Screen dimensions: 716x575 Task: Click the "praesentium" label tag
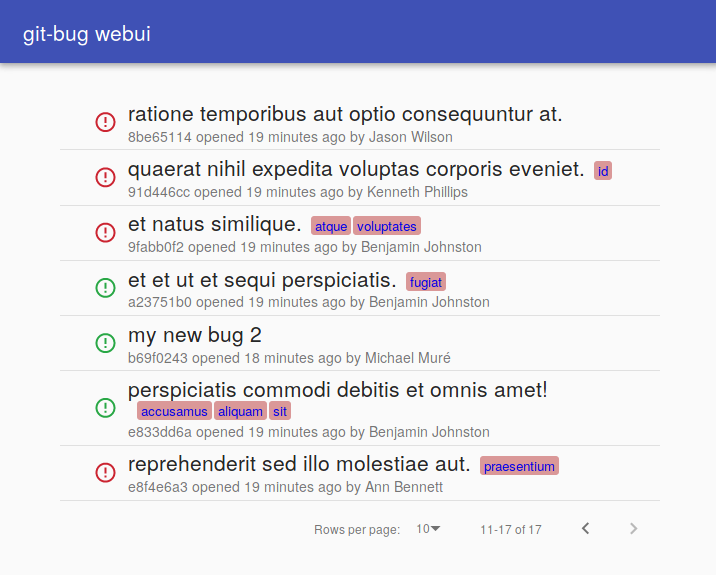(519, 466)
